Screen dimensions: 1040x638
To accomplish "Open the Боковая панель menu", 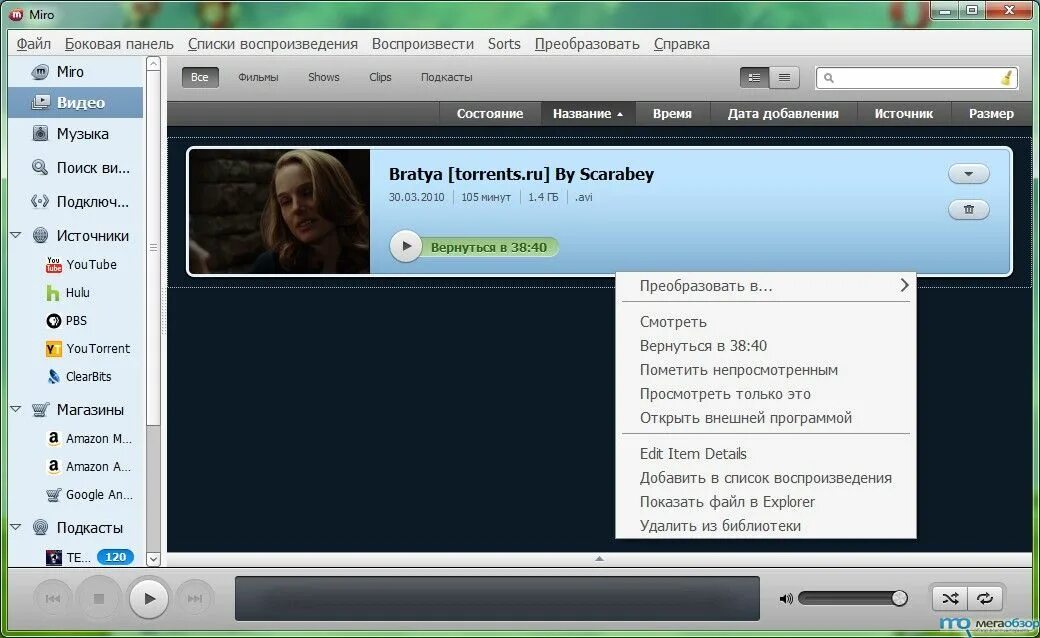I will coord(119,44).
